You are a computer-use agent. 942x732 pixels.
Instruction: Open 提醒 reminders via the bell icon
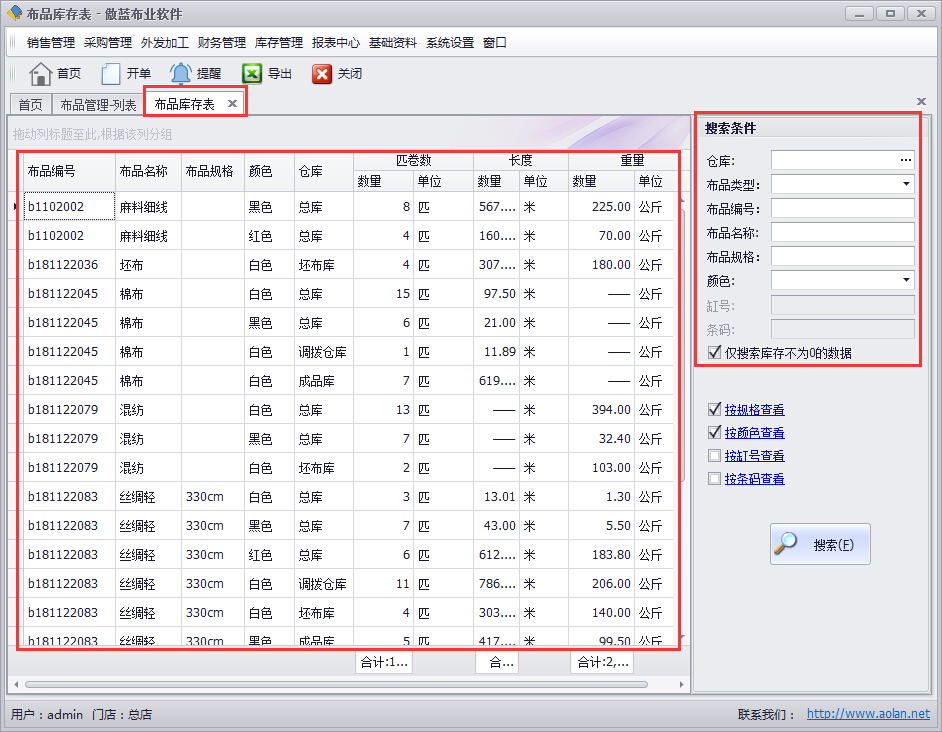pyautogui.click(x=180, y=71)
